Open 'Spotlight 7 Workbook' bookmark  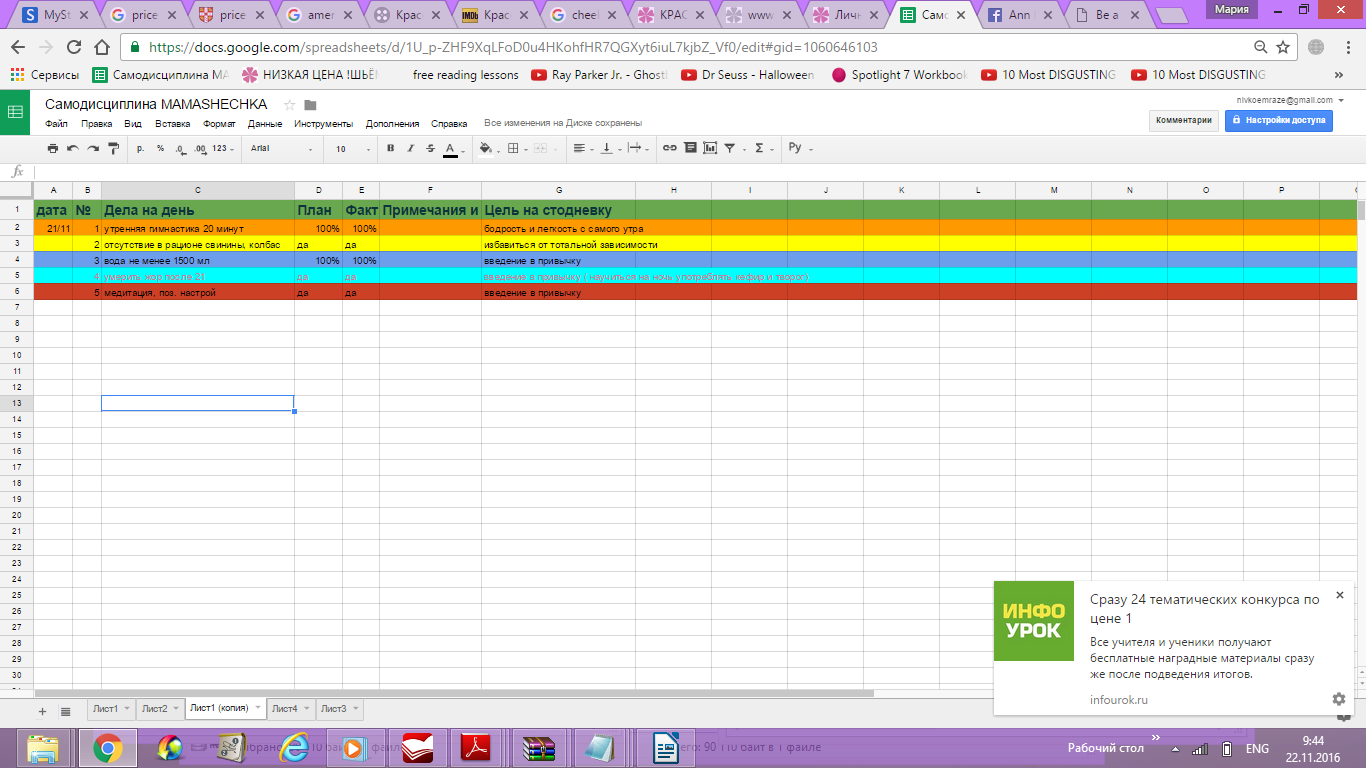900,75
